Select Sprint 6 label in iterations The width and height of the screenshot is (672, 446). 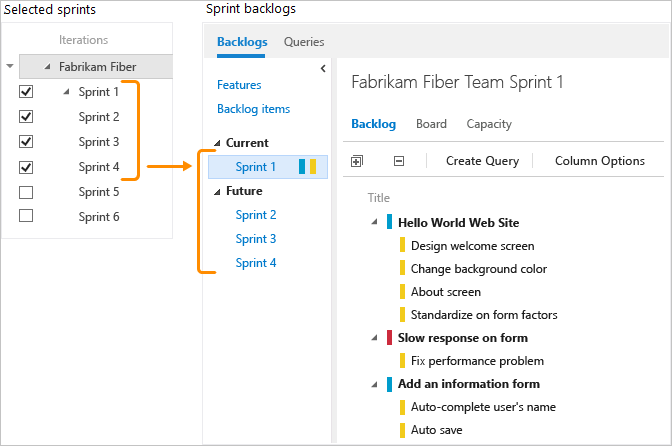point(99,217)
